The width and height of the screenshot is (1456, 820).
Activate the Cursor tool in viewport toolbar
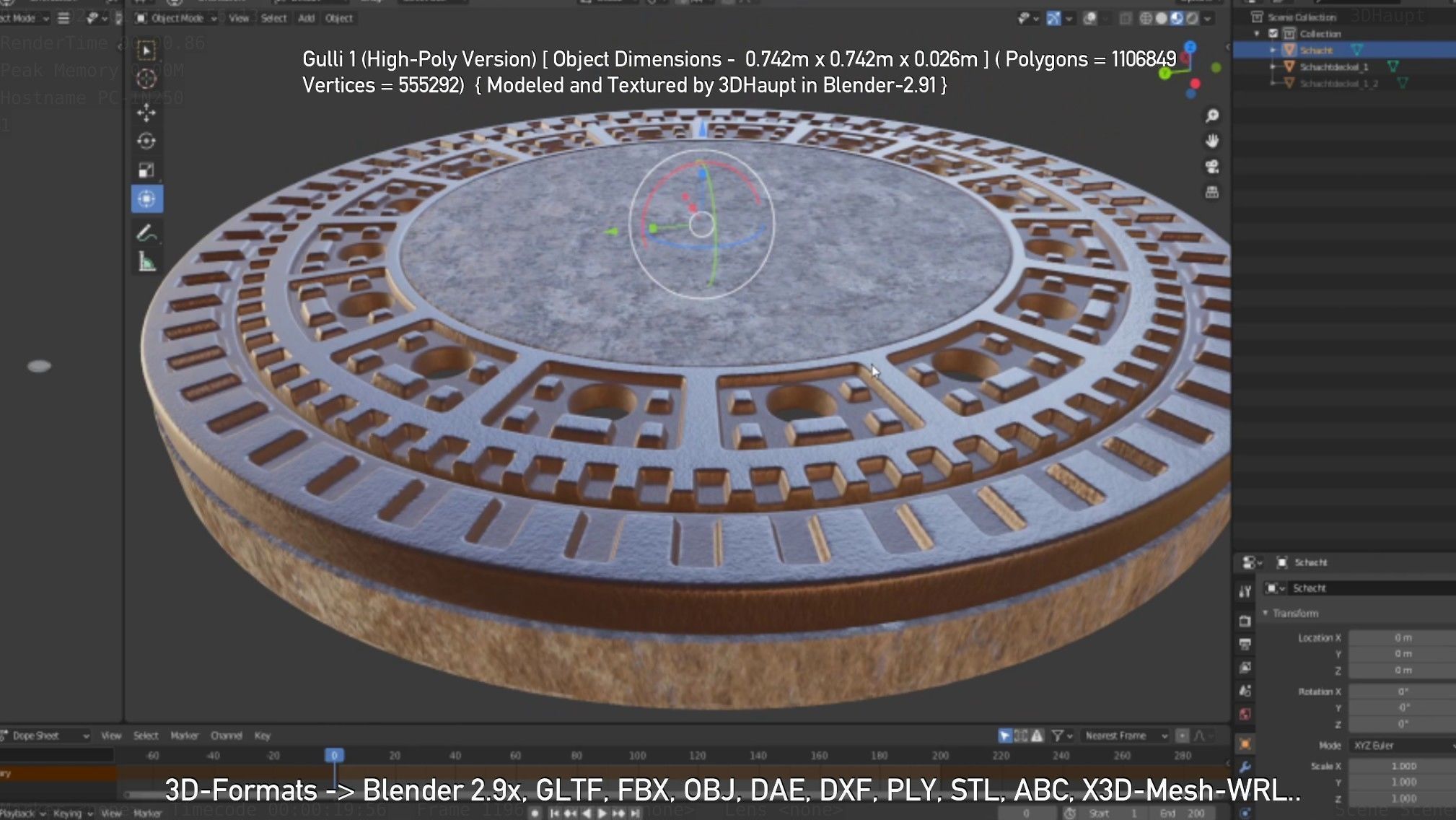click(146, 79)
